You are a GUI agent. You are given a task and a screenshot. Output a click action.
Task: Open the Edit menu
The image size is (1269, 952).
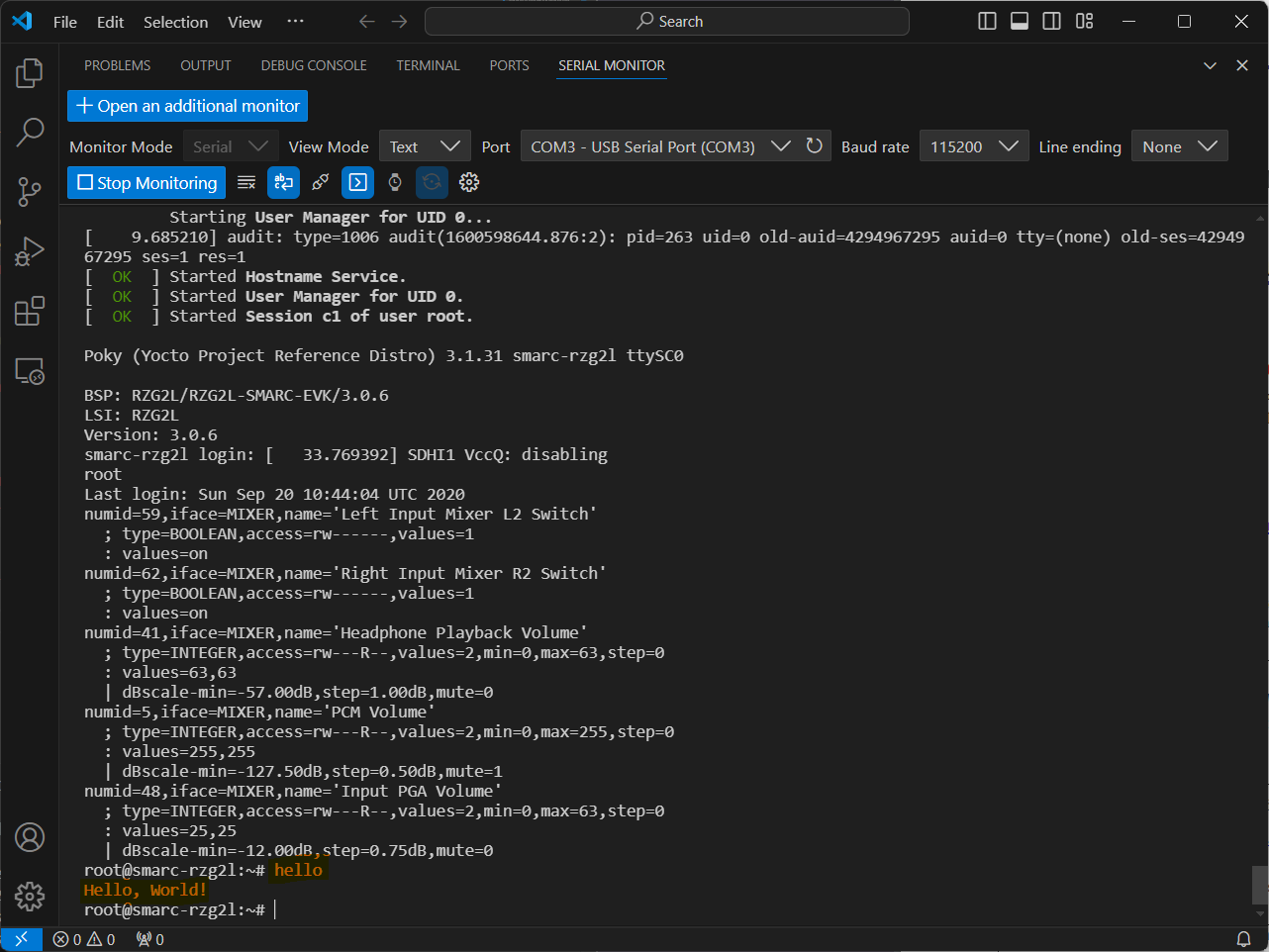(x=110, y=21)
